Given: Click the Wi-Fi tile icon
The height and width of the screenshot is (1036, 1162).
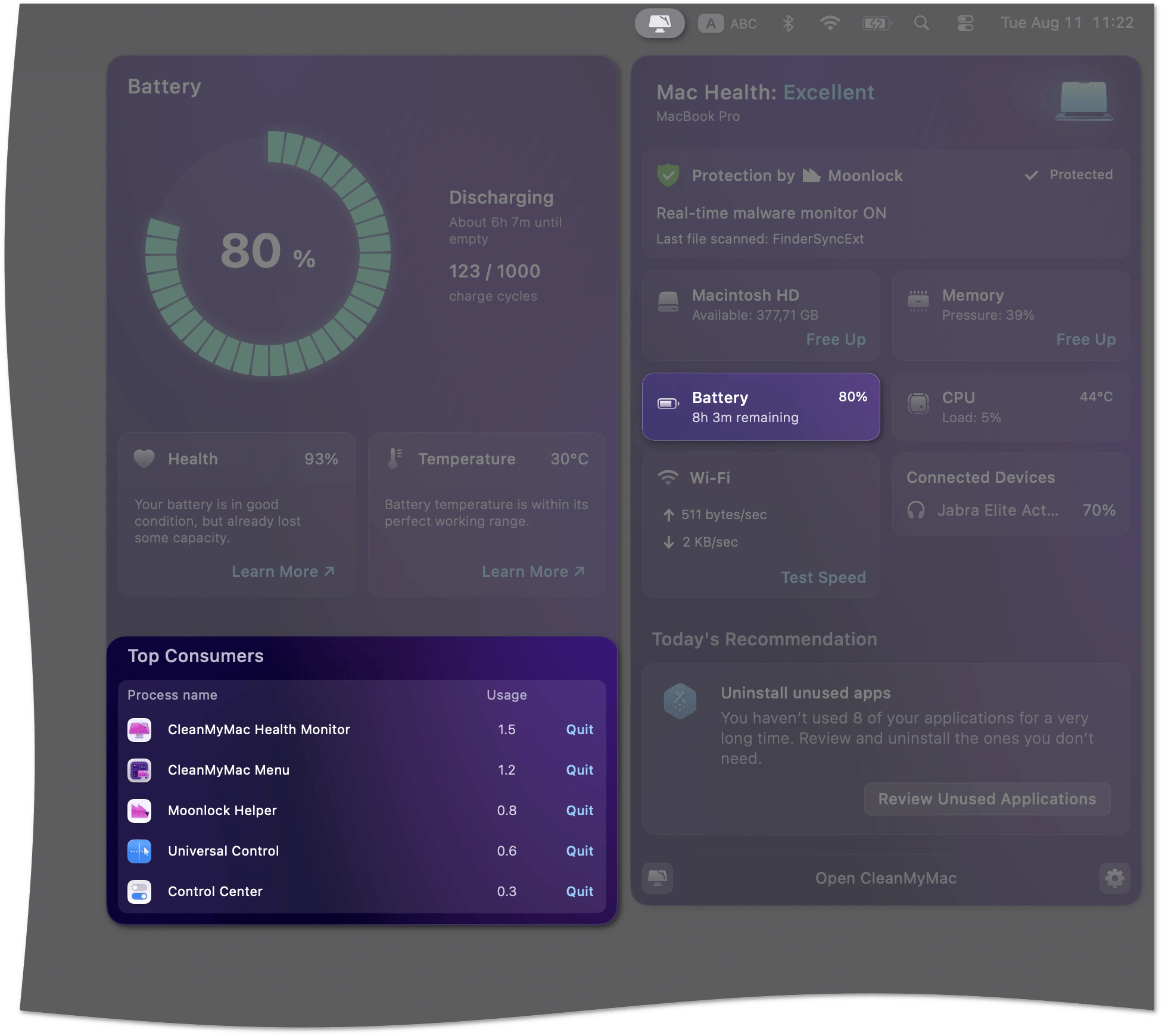Looking at the screenshot, I should point(668,478).
